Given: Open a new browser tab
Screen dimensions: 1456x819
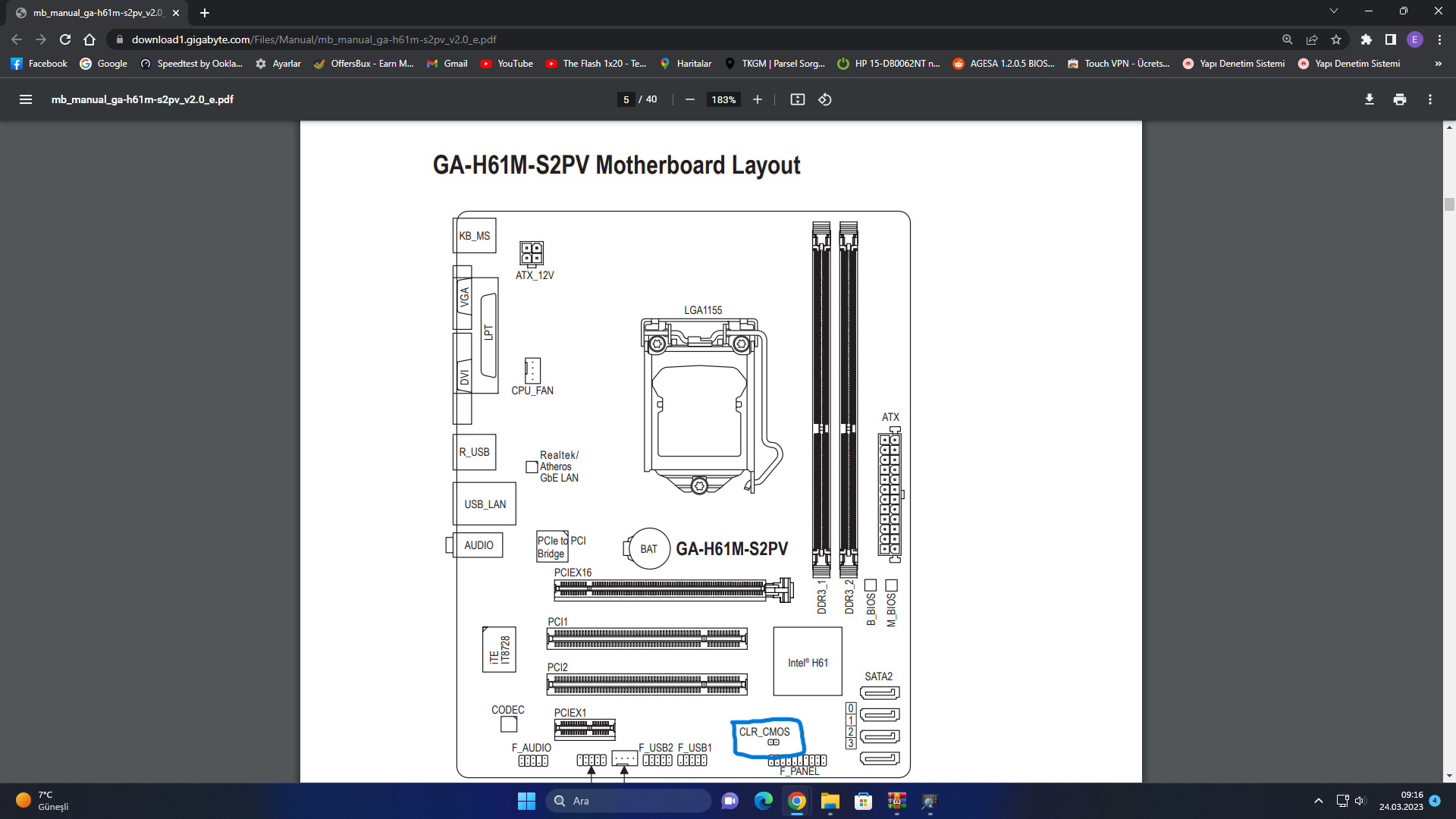Looking at the screenshot, I should point(205,13).
